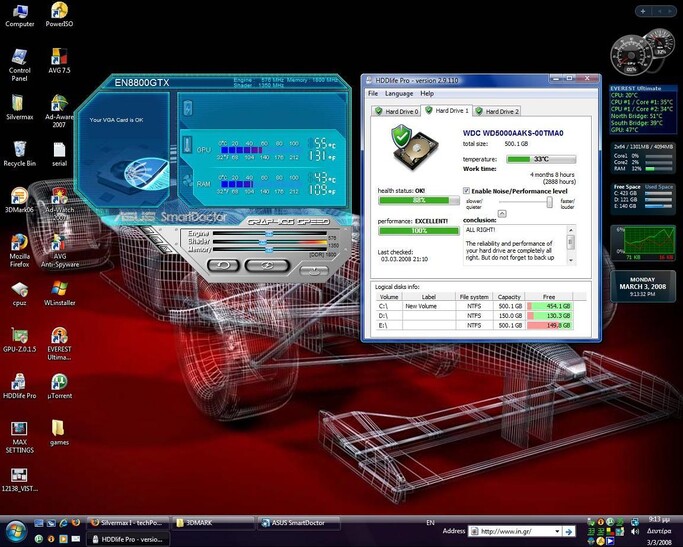
Task: Click the EN language indicator on taskbar
Action: [x=430, y=522]
